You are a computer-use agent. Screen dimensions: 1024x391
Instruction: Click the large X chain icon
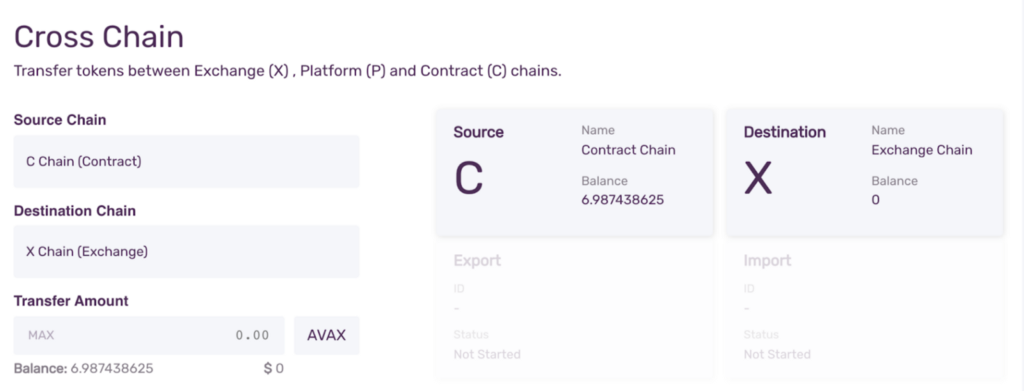pos(758,178)
